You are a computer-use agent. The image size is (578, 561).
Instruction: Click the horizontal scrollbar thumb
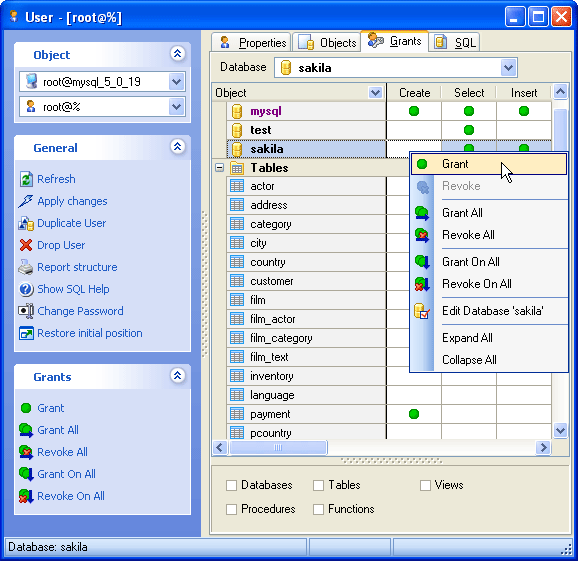click(278, 448)
